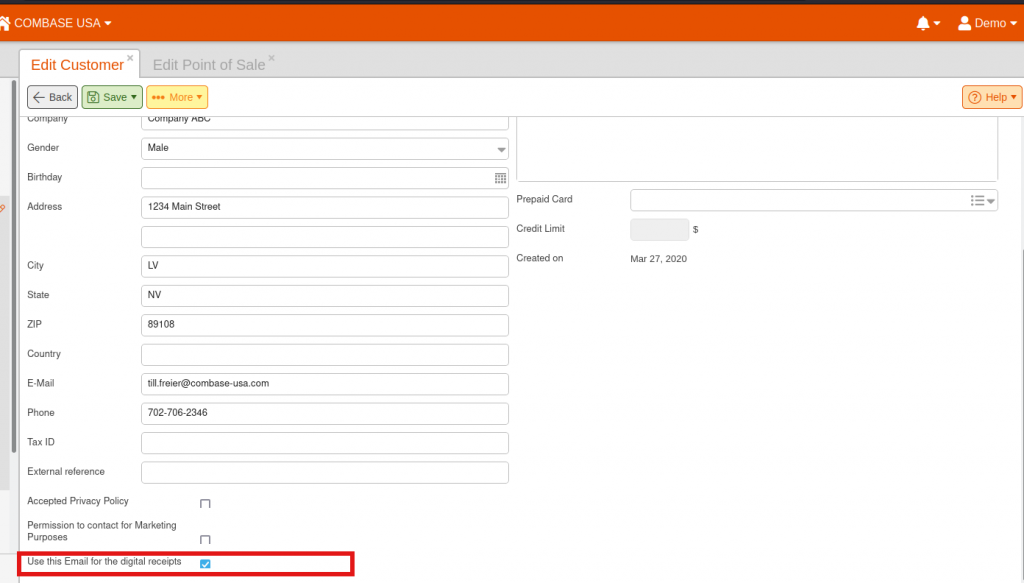
Task: Click the Phone field with 702-706-2346
Action: 325,413
